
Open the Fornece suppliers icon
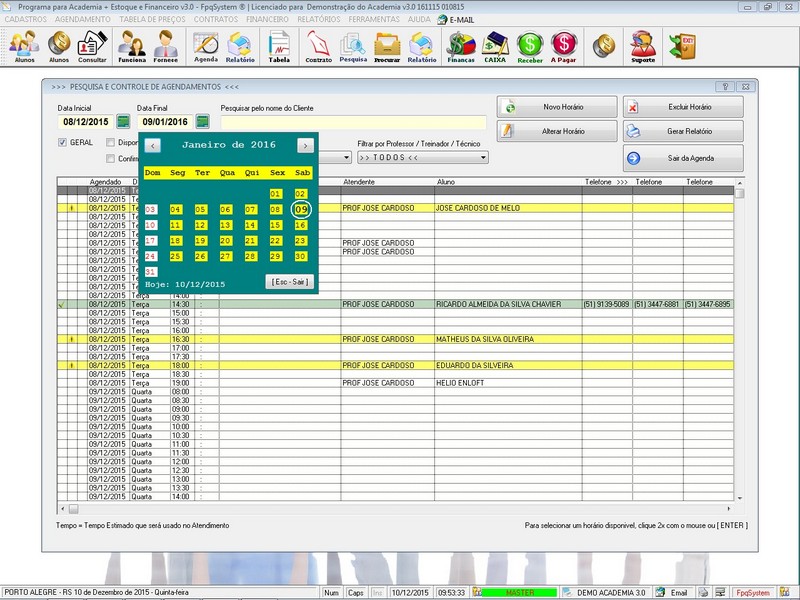point(166,46)
